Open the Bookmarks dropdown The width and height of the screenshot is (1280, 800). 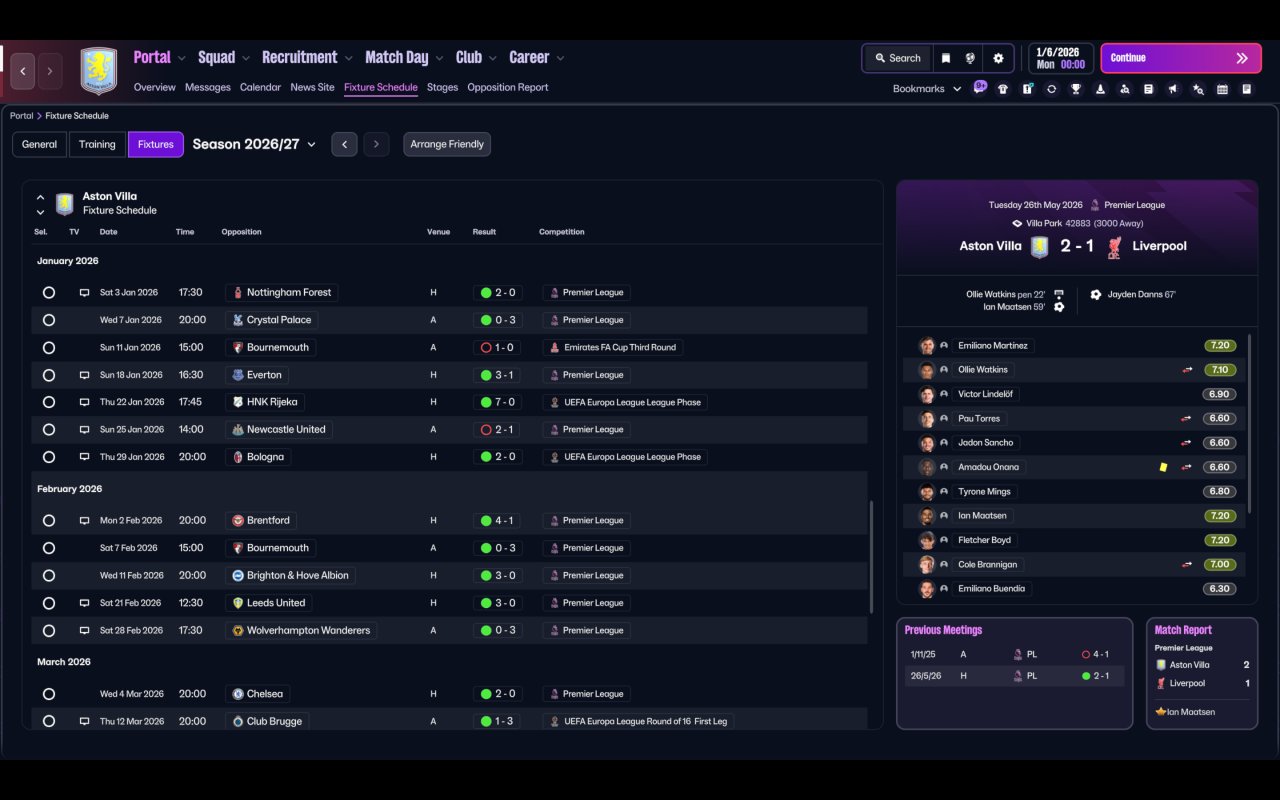[927, 89]
